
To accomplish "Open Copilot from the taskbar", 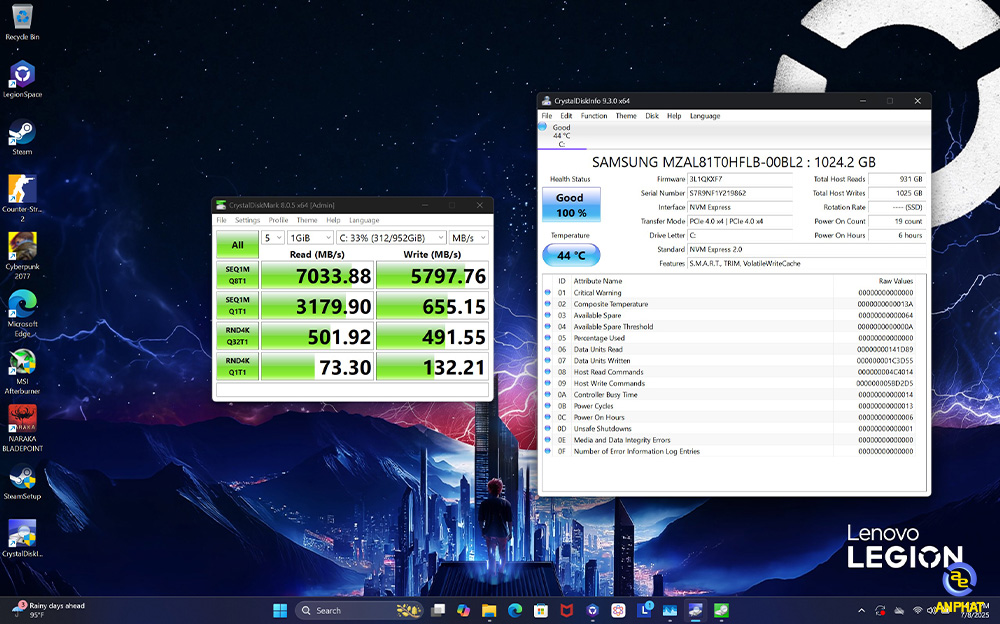I will pos(464,611).
